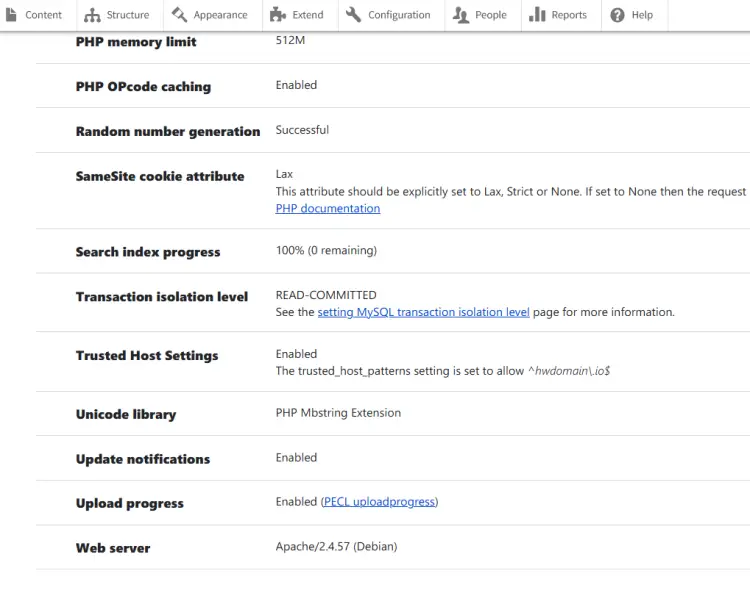750x593 pixels.
Task: Open the PHP documentation link
Action: pos(328,209)
